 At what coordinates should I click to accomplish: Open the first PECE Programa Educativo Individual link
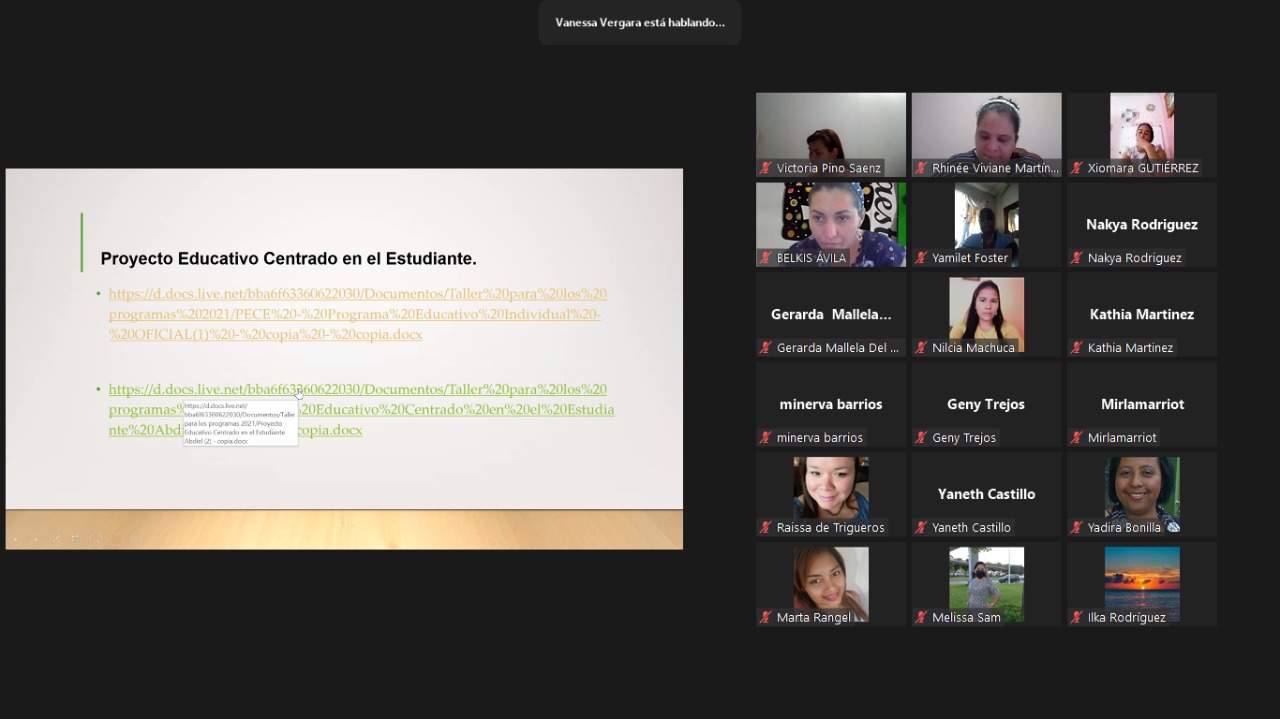pos(358,314)
